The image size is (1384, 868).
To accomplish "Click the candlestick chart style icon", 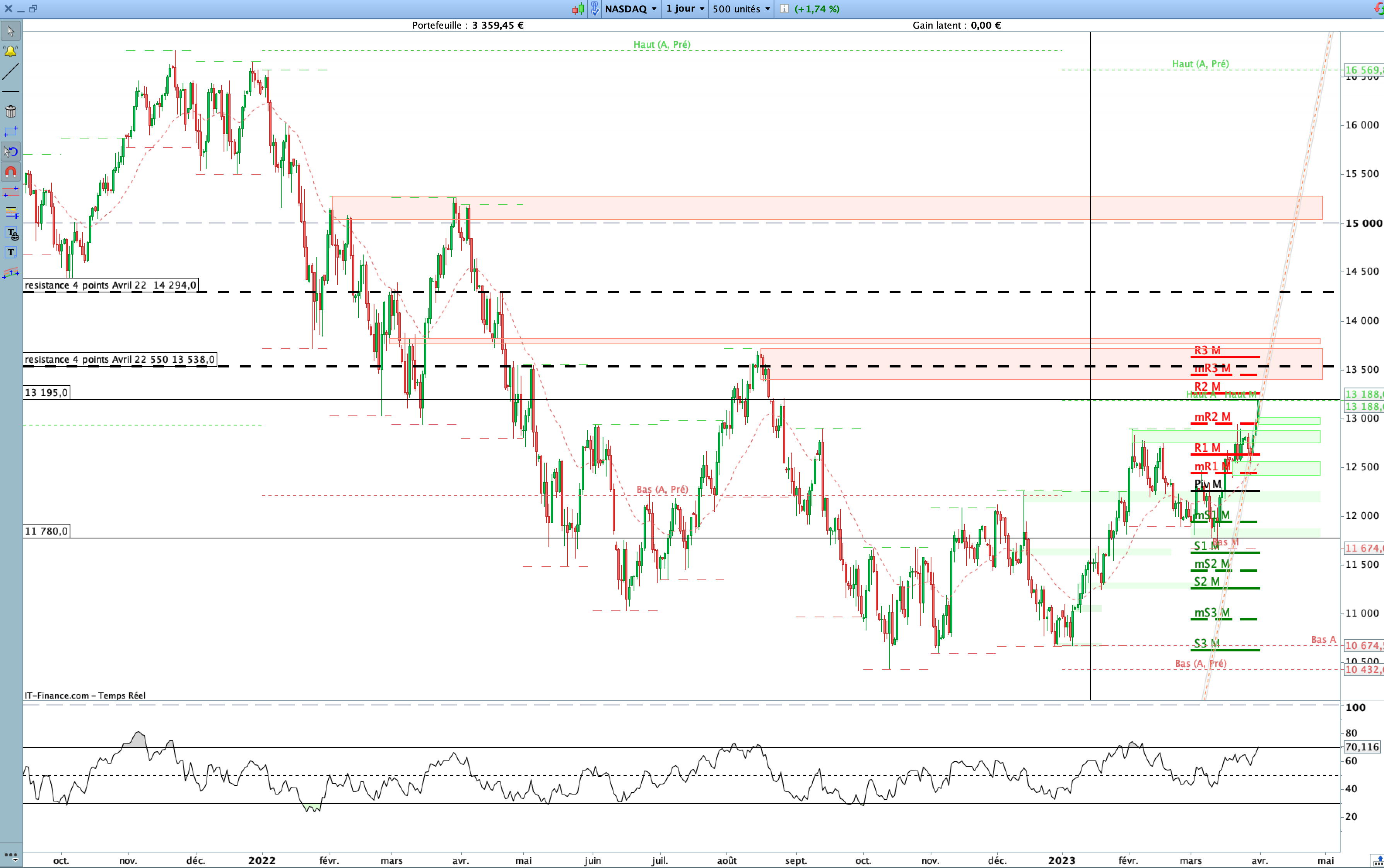I will pos(578,9).
